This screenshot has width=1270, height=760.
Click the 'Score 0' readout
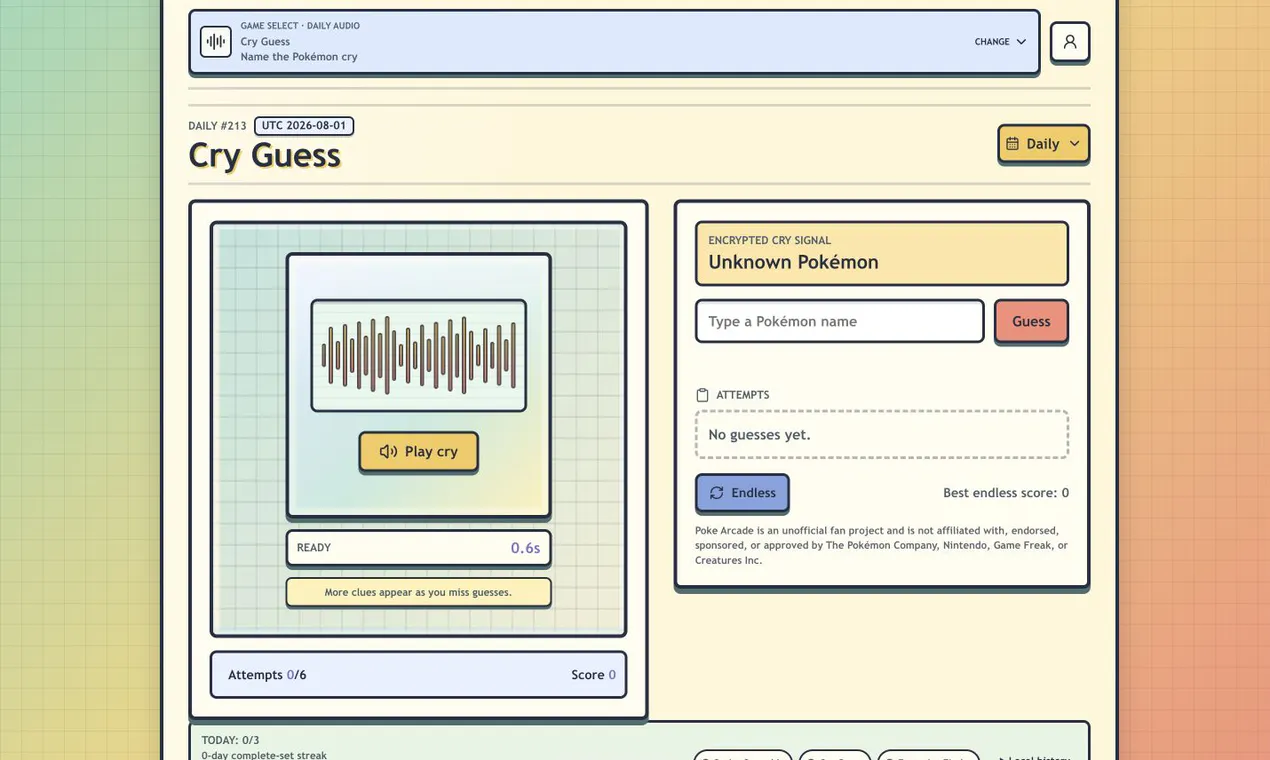point(594,675)
